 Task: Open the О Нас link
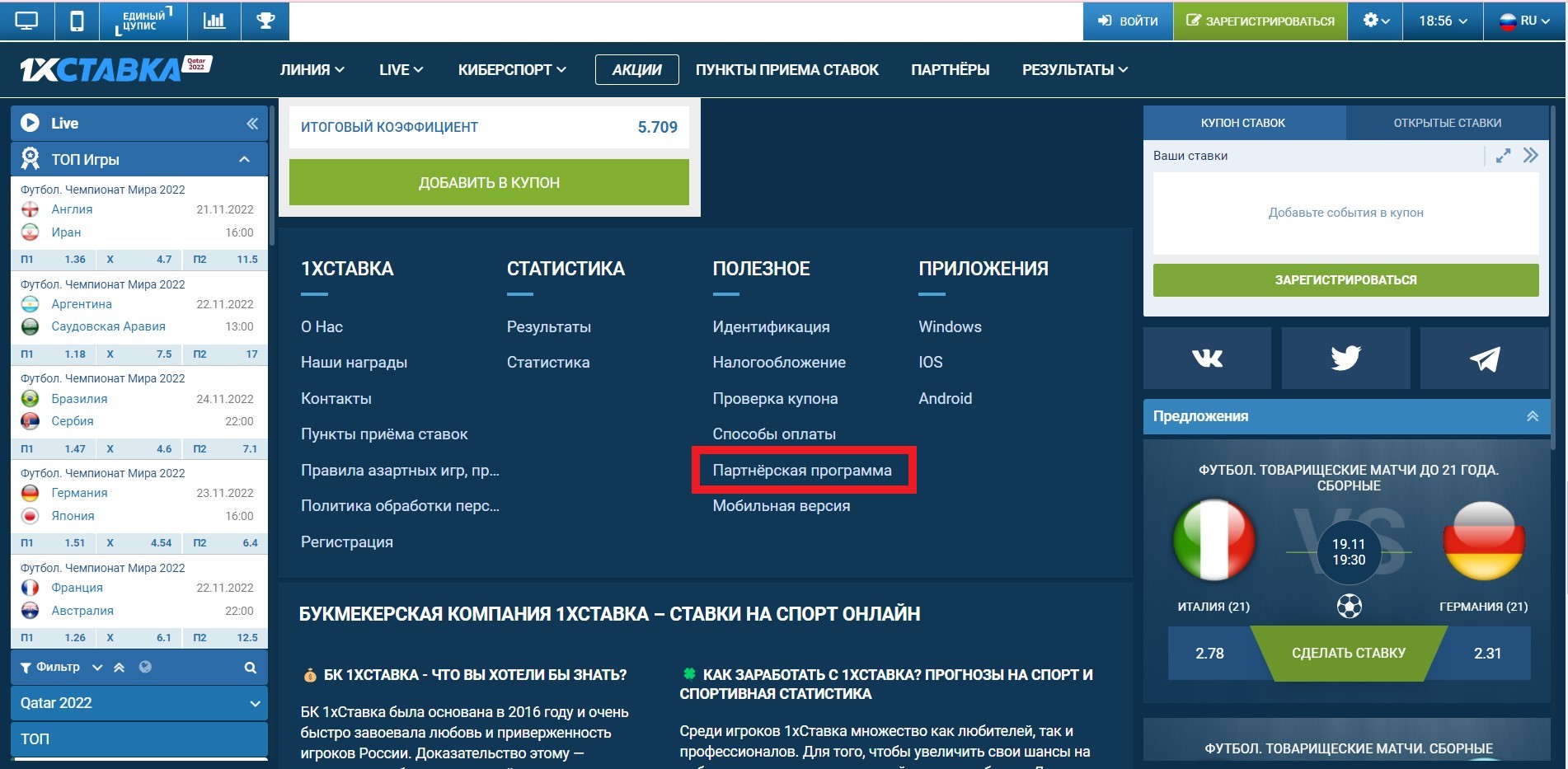[x=322, y=327]
